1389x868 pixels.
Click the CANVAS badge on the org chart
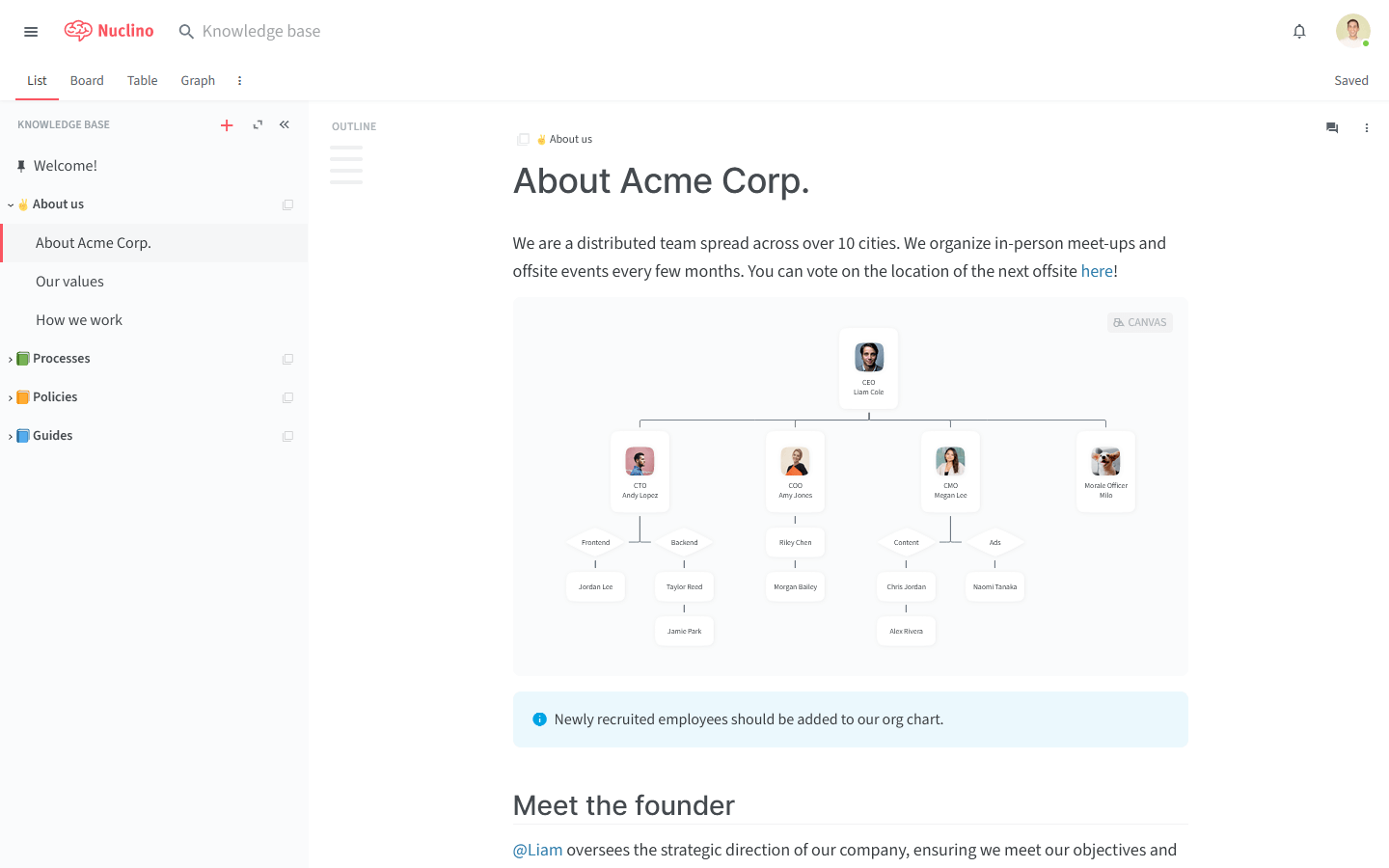tap(1139, 321)
